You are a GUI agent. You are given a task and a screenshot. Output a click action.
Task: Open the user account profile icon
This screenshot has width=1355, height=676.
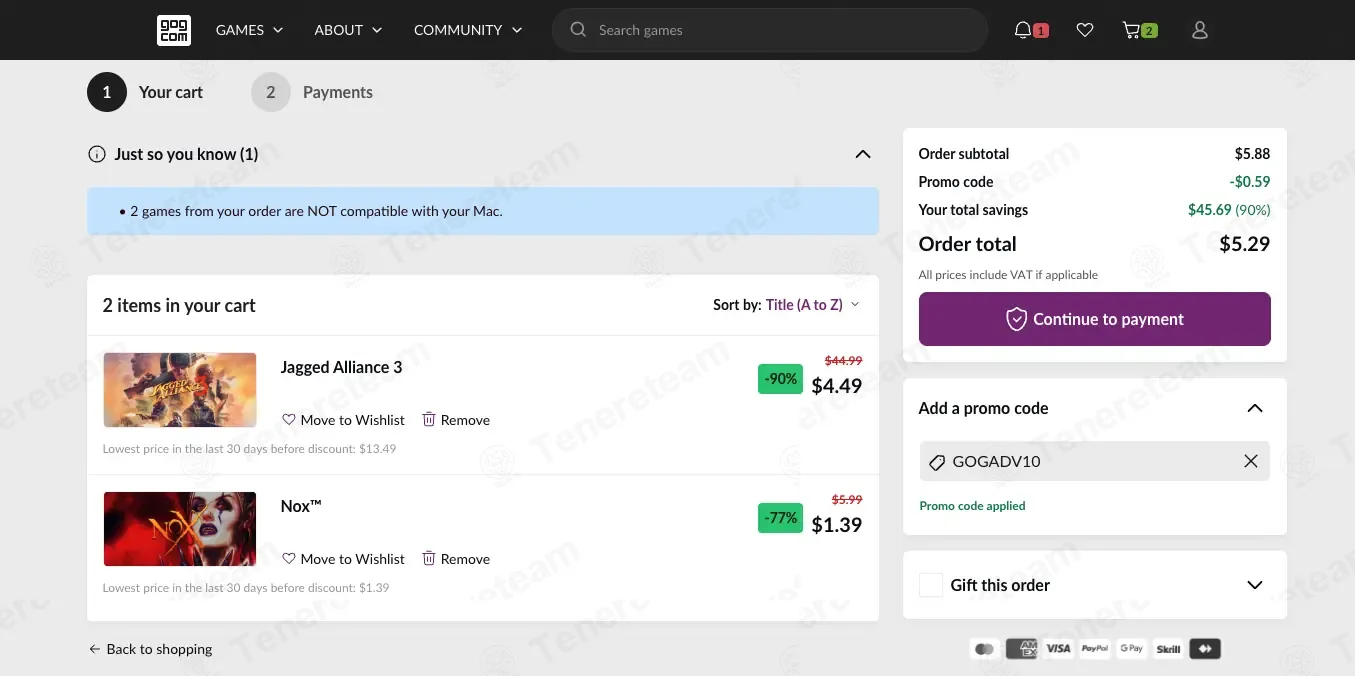pyautogui.click(x=1200, y=30)
